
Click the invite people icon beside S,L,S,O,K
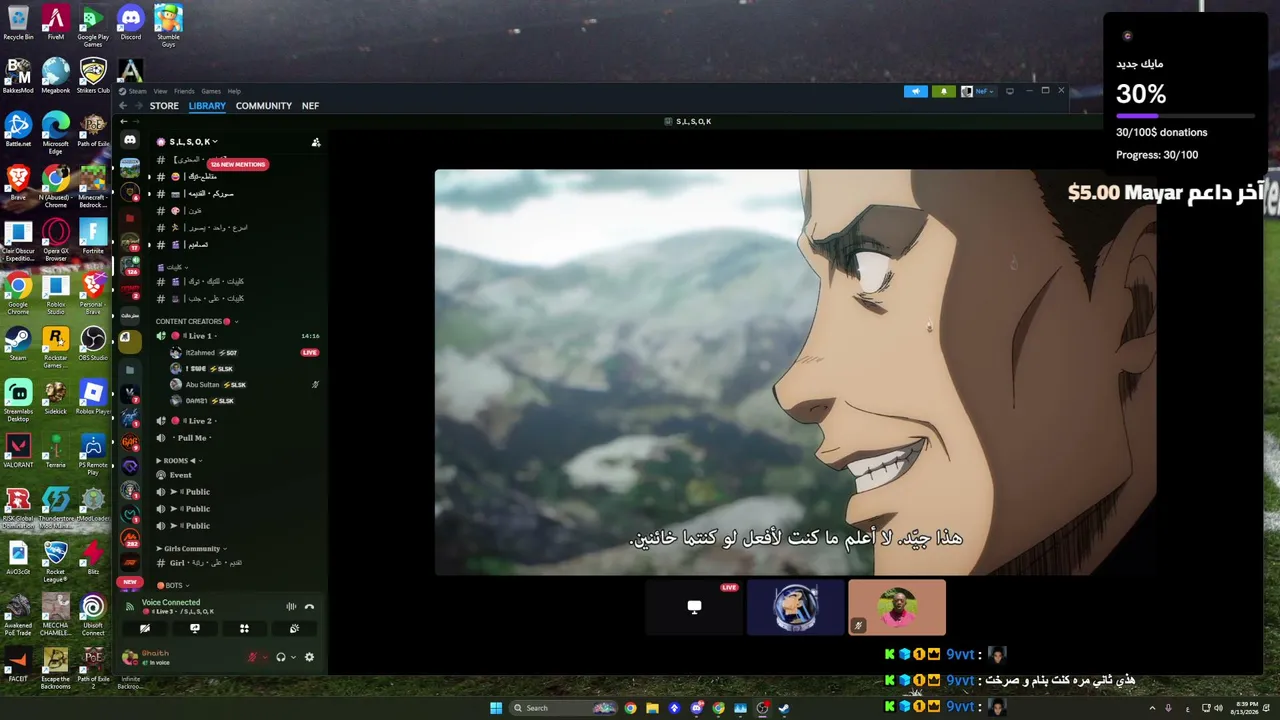(x=316, y=142)
